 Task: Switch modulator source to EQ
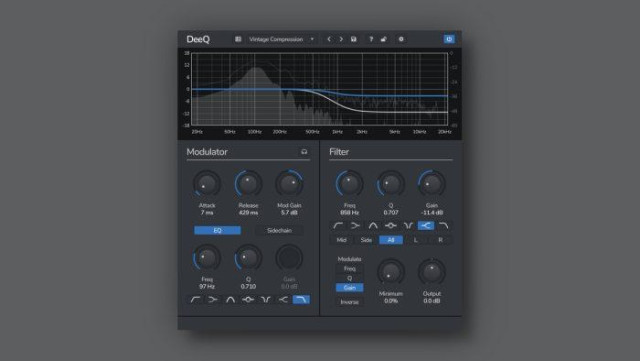tap(218, 230)
